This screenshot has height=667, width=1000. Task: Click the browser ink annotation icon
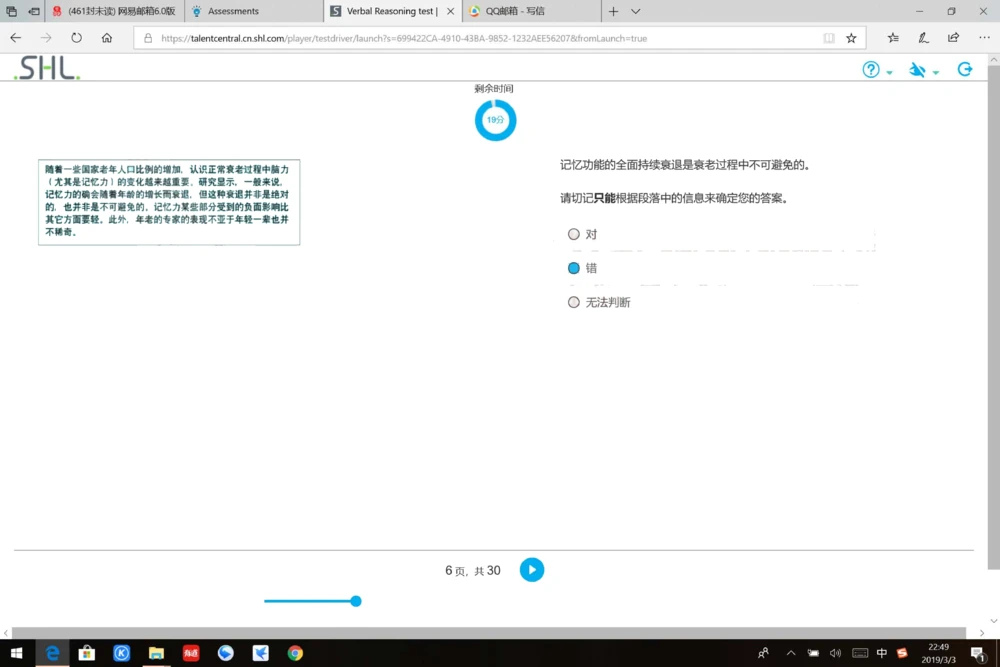point(921,37)
